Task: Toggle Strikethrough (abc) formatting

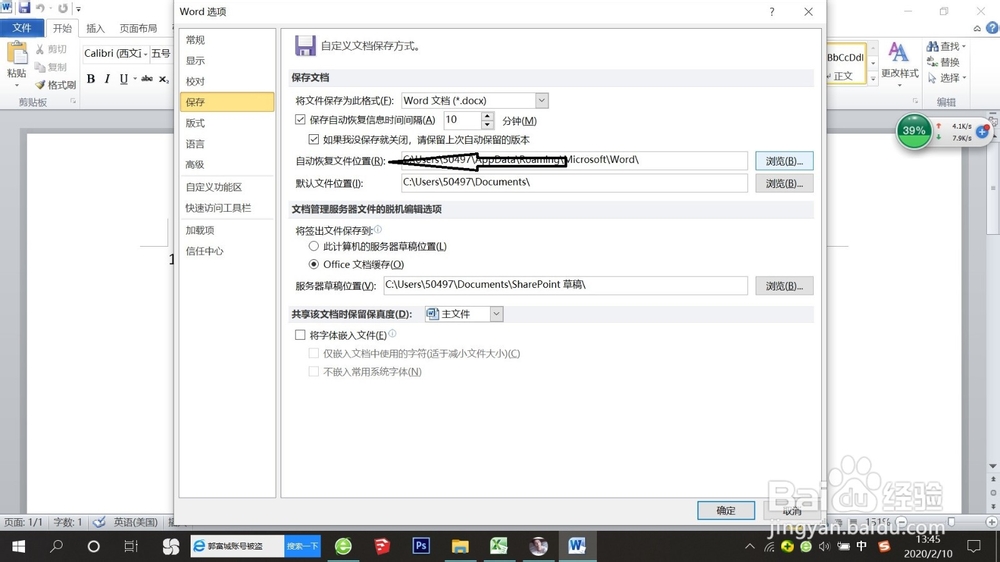Action: [147, 78]
